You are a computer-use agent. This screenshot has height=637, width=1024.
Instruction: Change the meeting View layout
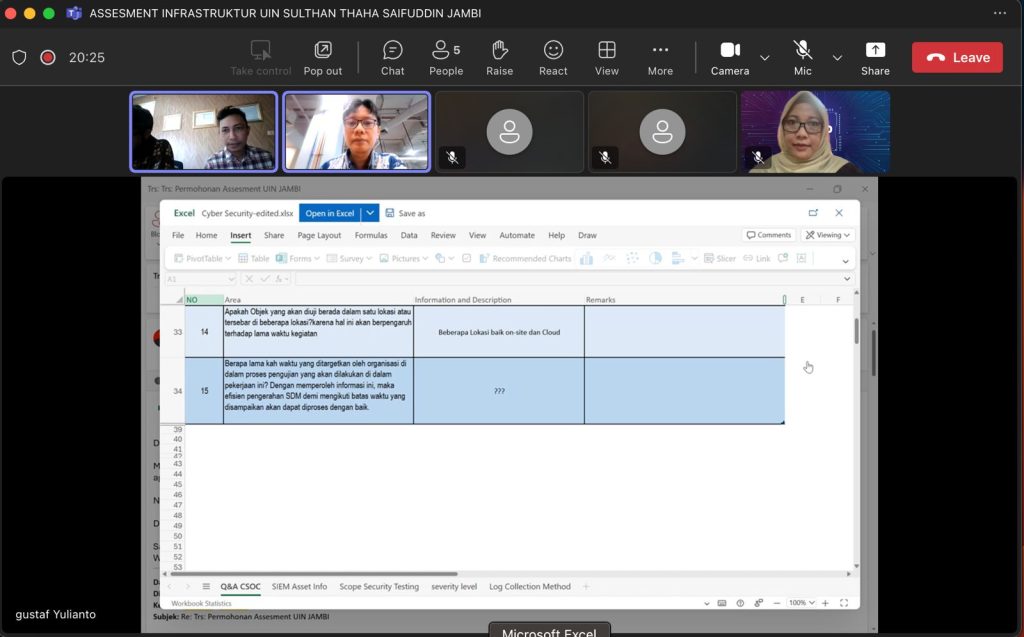pyautogui.click(x=606, y=57)
